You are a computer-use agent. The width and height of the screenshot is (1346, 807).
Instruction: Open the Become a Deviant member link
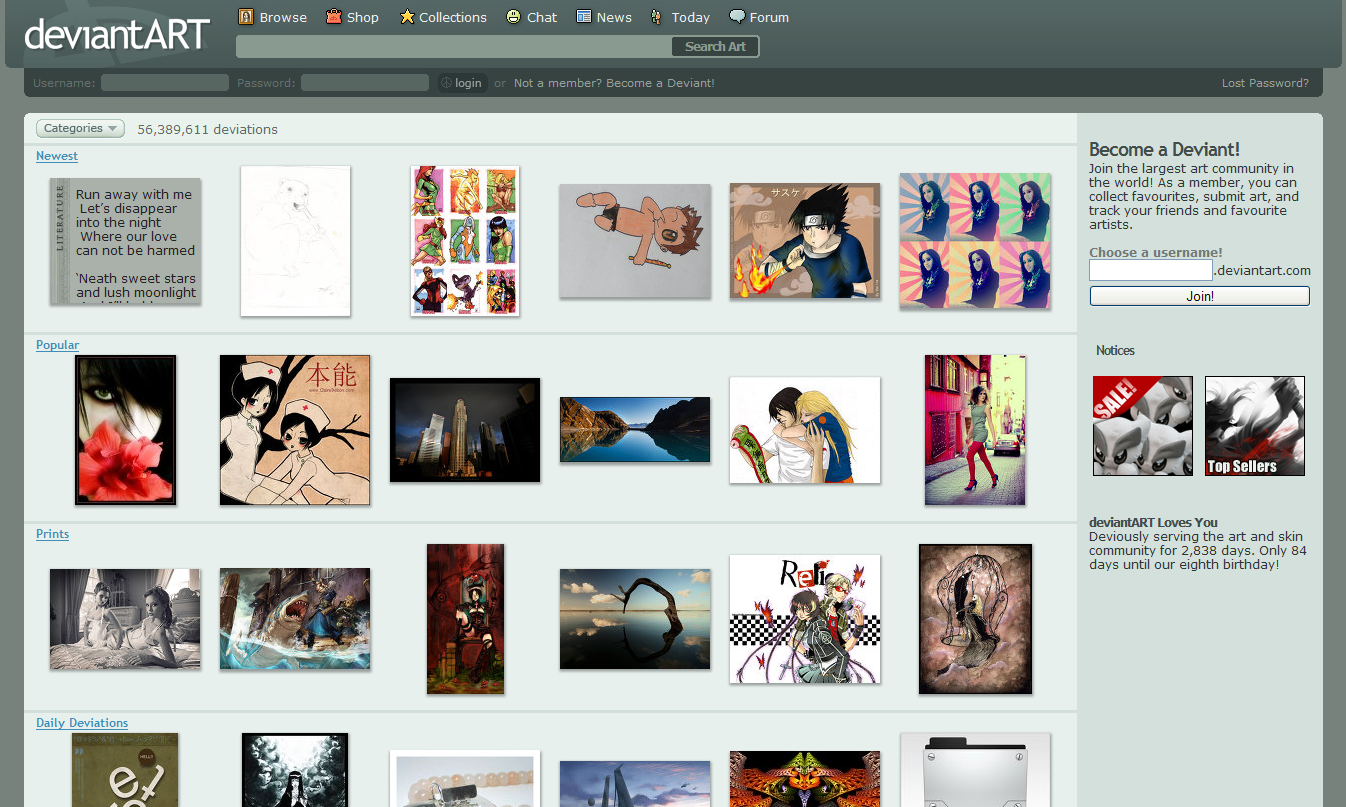[x=614, y=83]
